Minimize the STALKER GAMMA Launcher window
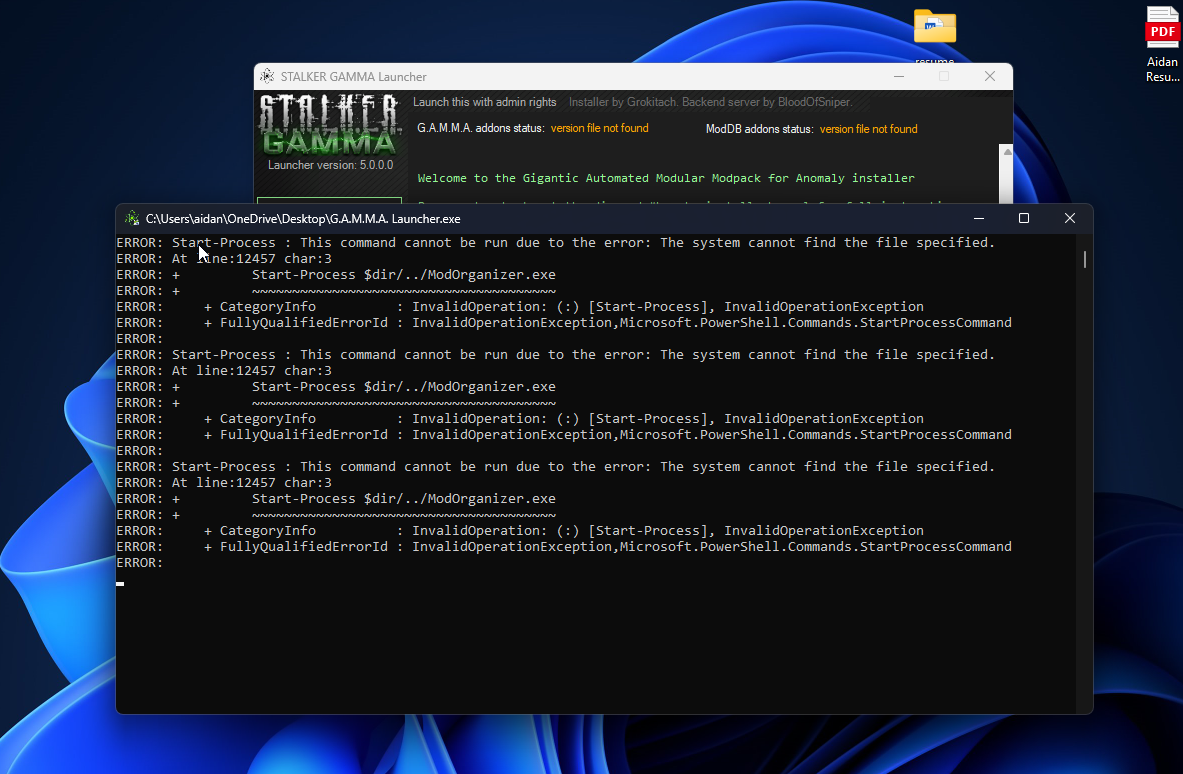 click(899, 76)
